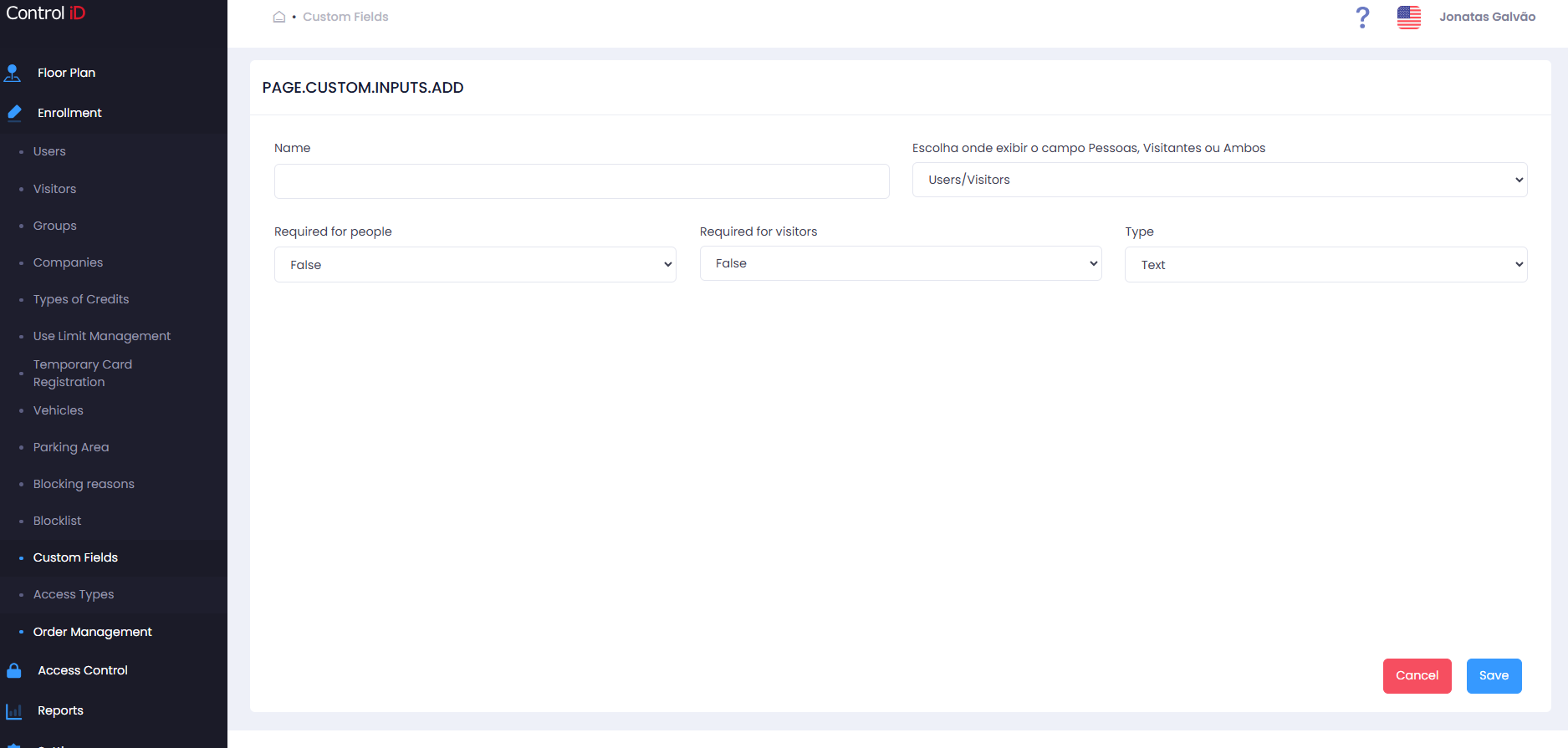Focus the Name input field
Viewport: 1568px width, 748px height.
pos(581,181)
